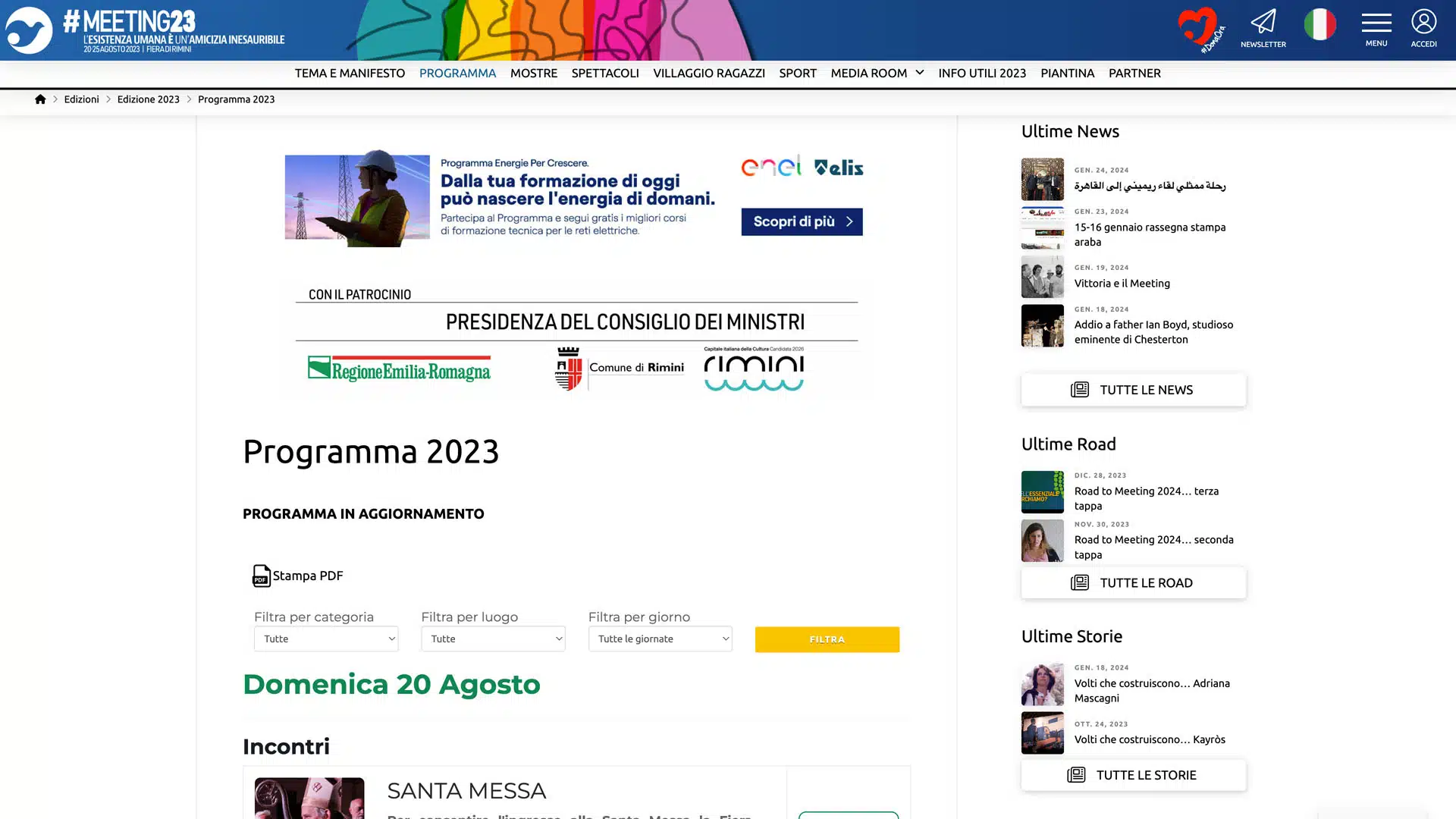The height and width of the screenshot is (819, 1456).
Task: Click the thumbnail for father Ian Boyd news
Action: [1042, 325]
